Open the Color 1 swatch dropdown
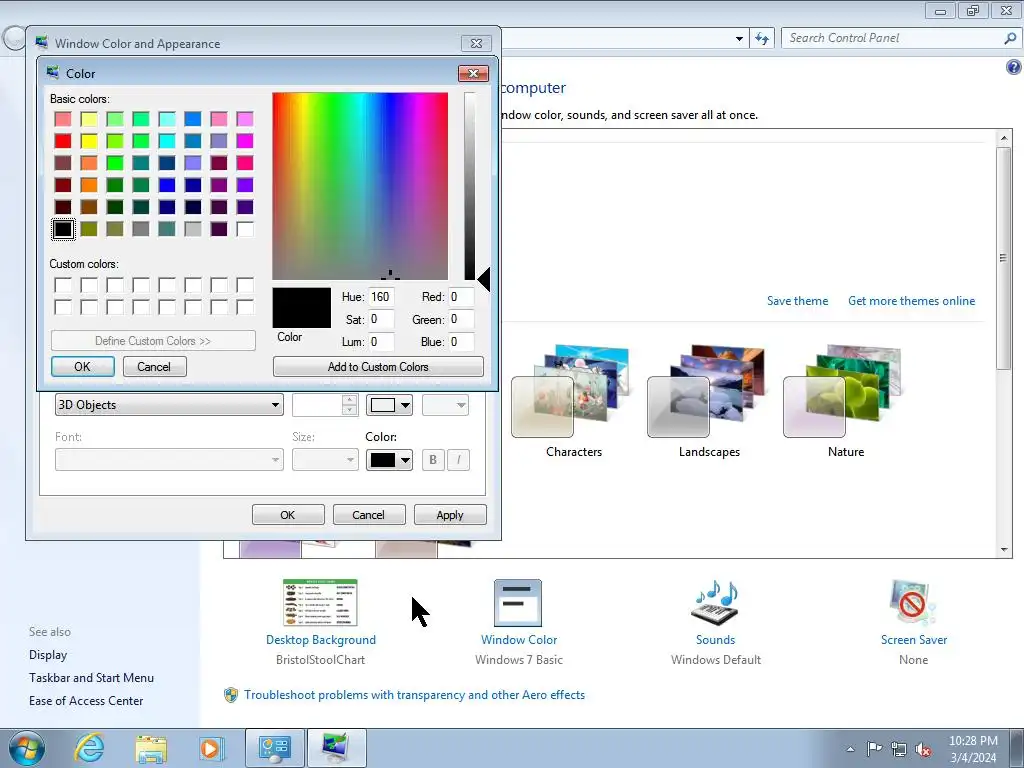This screenshot has height=768, width=1024. click(x=389, y=405)
